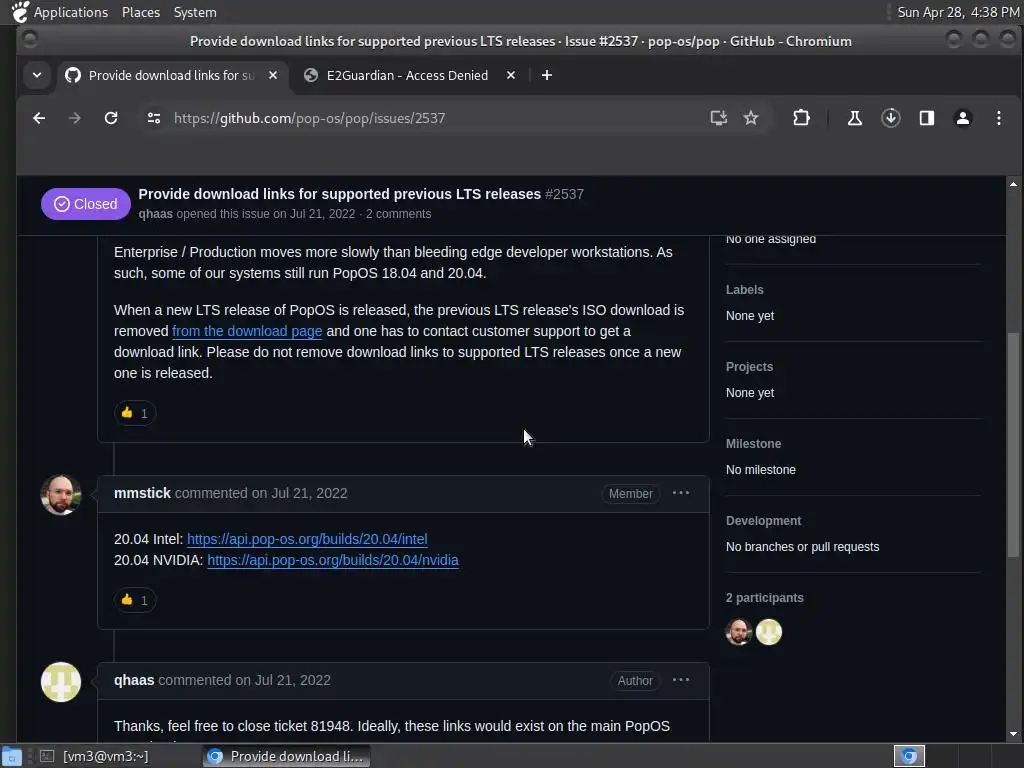Click the issue title text
The width and height of the screenshot is (1024, 768).
340,194
